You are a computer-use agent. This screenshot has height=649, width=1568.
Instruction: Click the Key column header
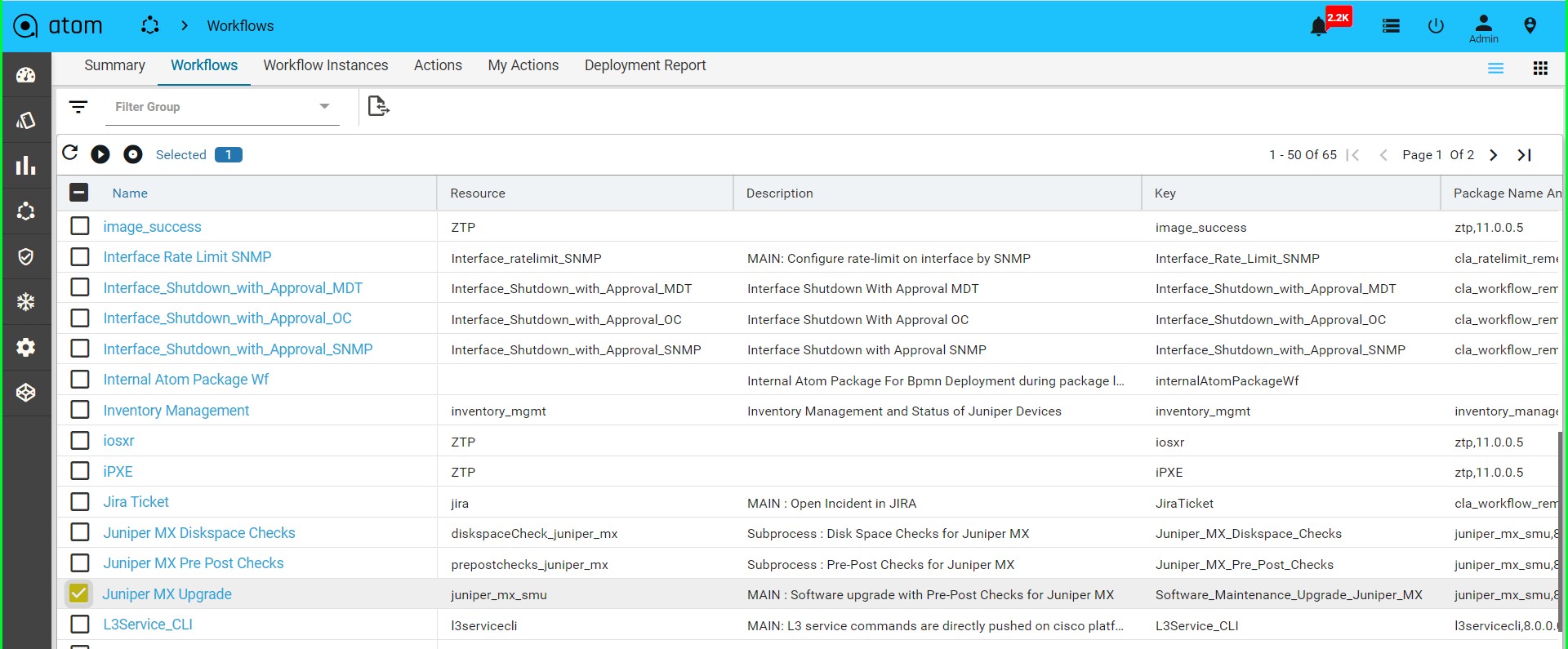[x=1165, y=193]
